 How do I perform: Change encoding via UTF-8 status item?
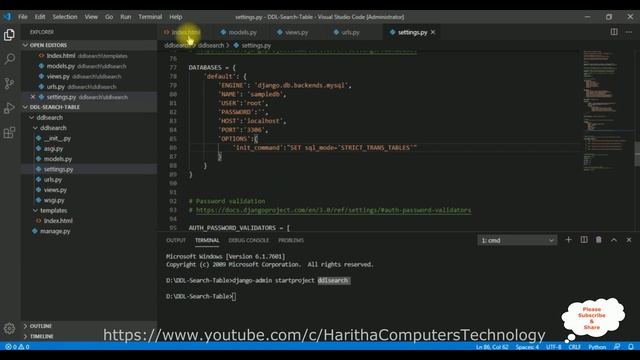pos(553,347)
